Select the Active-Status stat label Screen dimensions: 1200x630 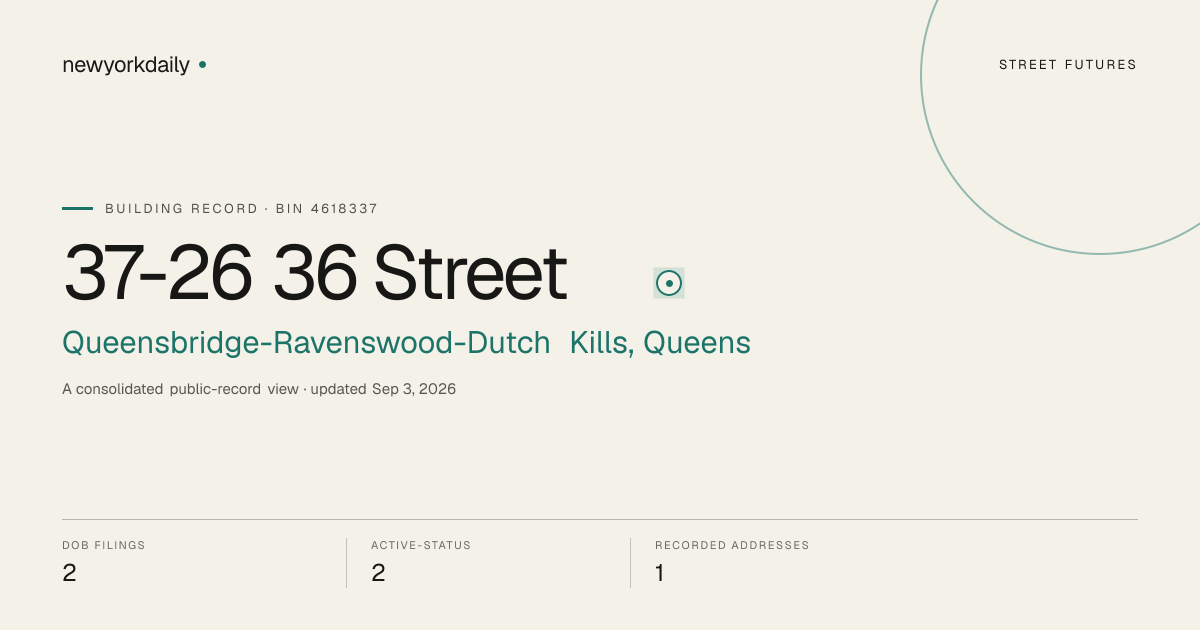[421, 545]
